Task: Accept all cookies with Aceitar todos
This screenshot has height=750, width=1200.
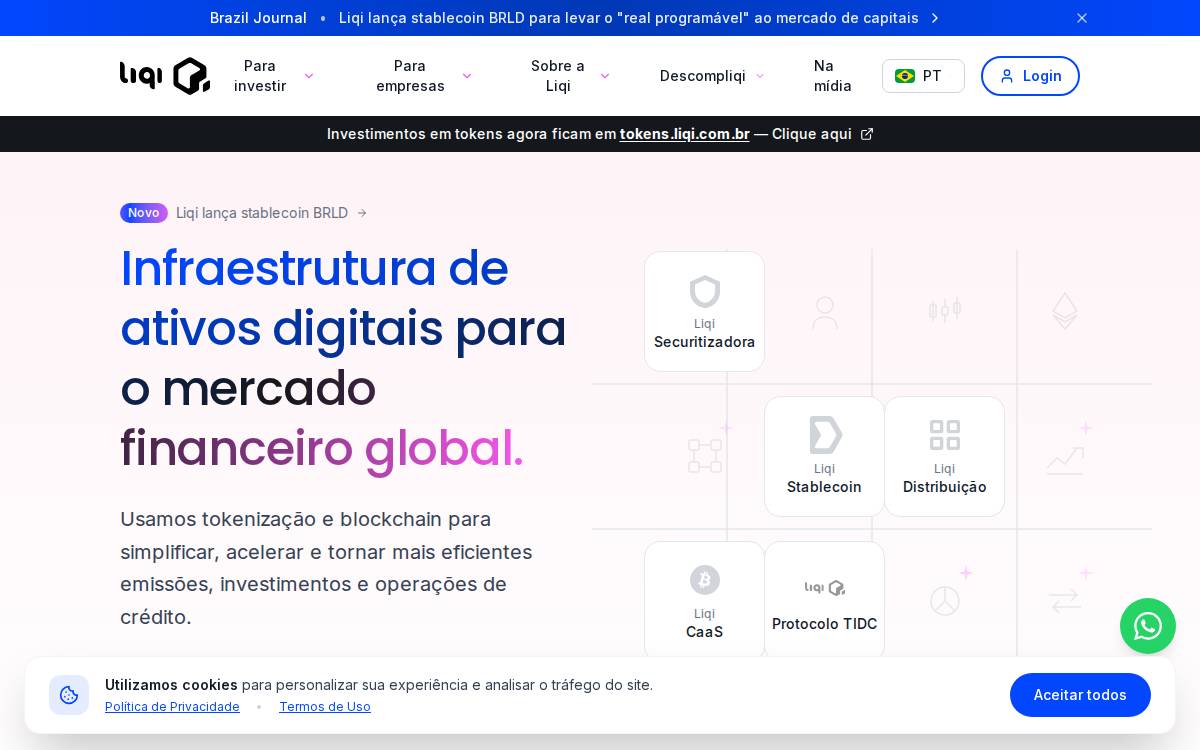Action: tap(1080, 695)
